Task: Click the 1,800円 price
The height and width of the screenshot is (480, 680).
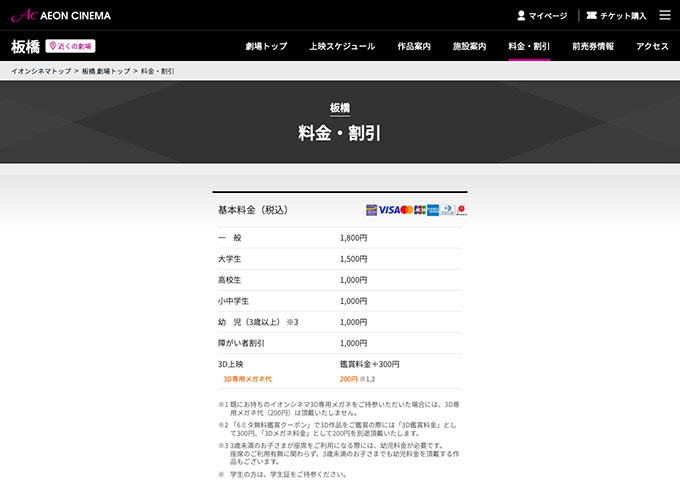Action: [x=353, y=238]
